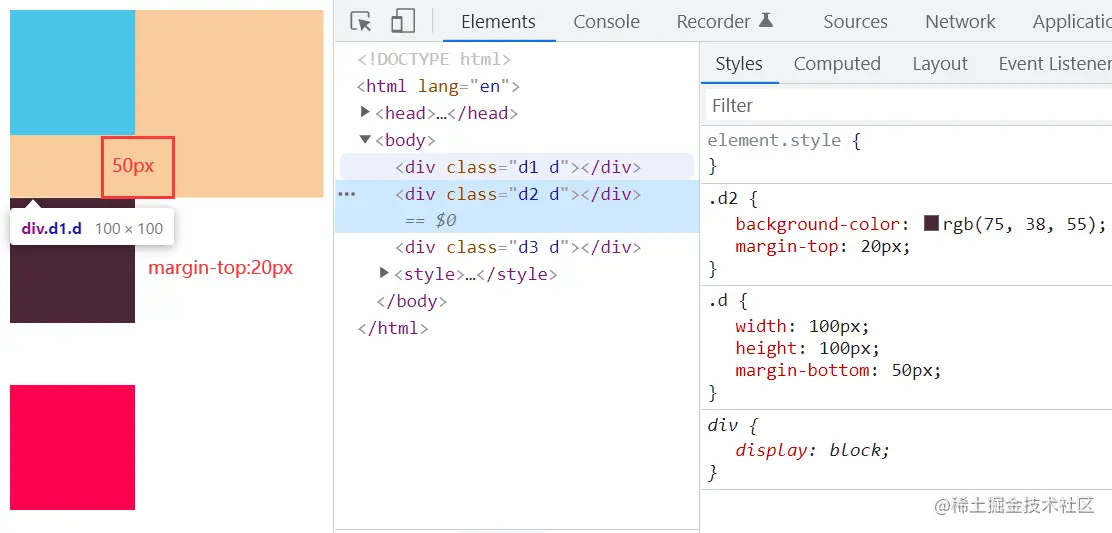Select the div class d1 d node
Screen dimensions: 1112x533
(x=518, y=167)
